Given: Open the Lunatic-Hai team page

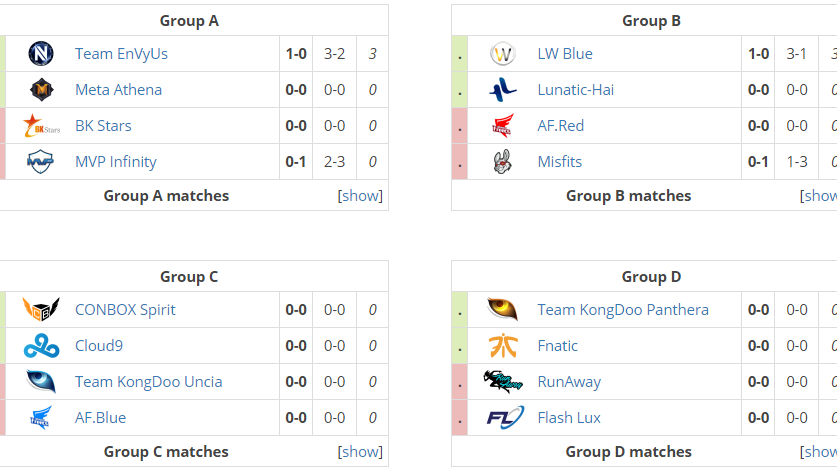Looking at the screenshot, I should pos(575,90).
